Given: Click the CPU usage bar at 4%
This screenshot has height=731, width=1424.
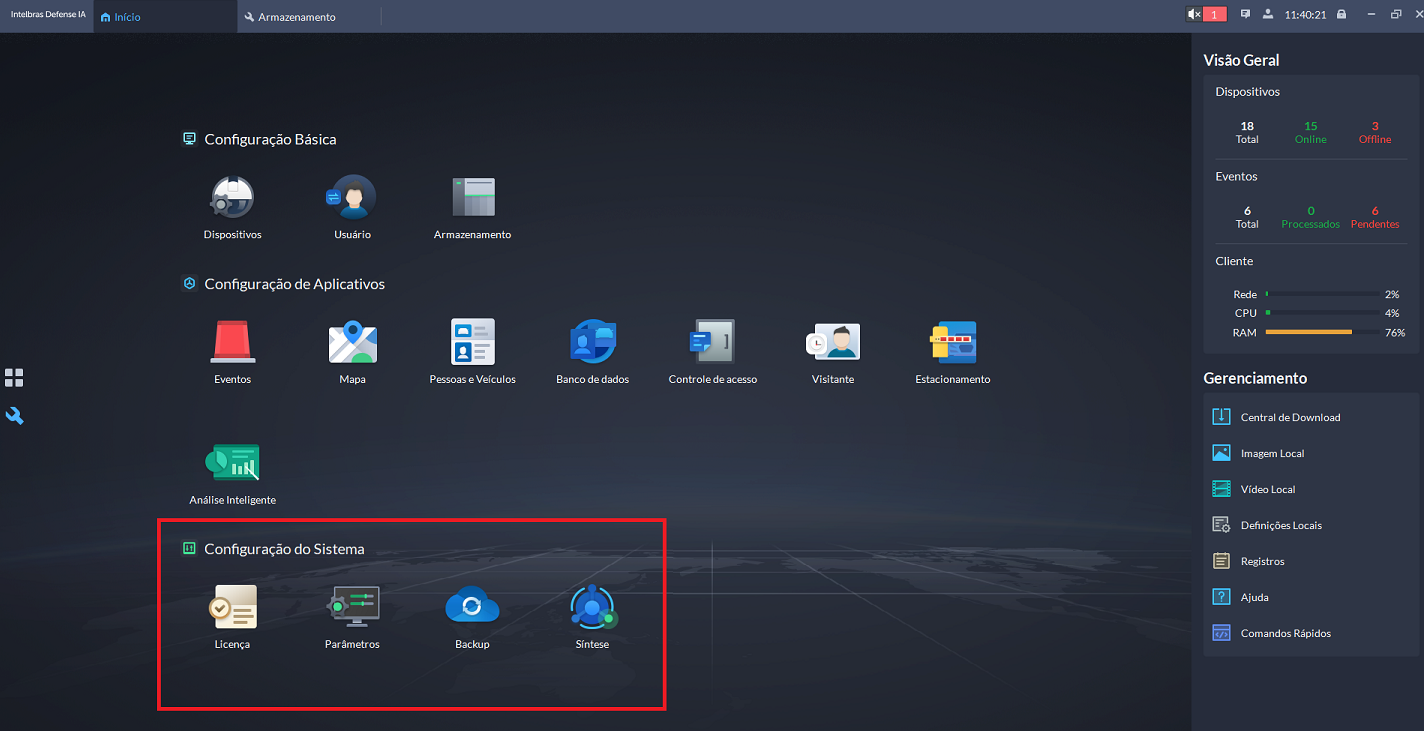Looking at the screenshot, I should (1323, 313).
